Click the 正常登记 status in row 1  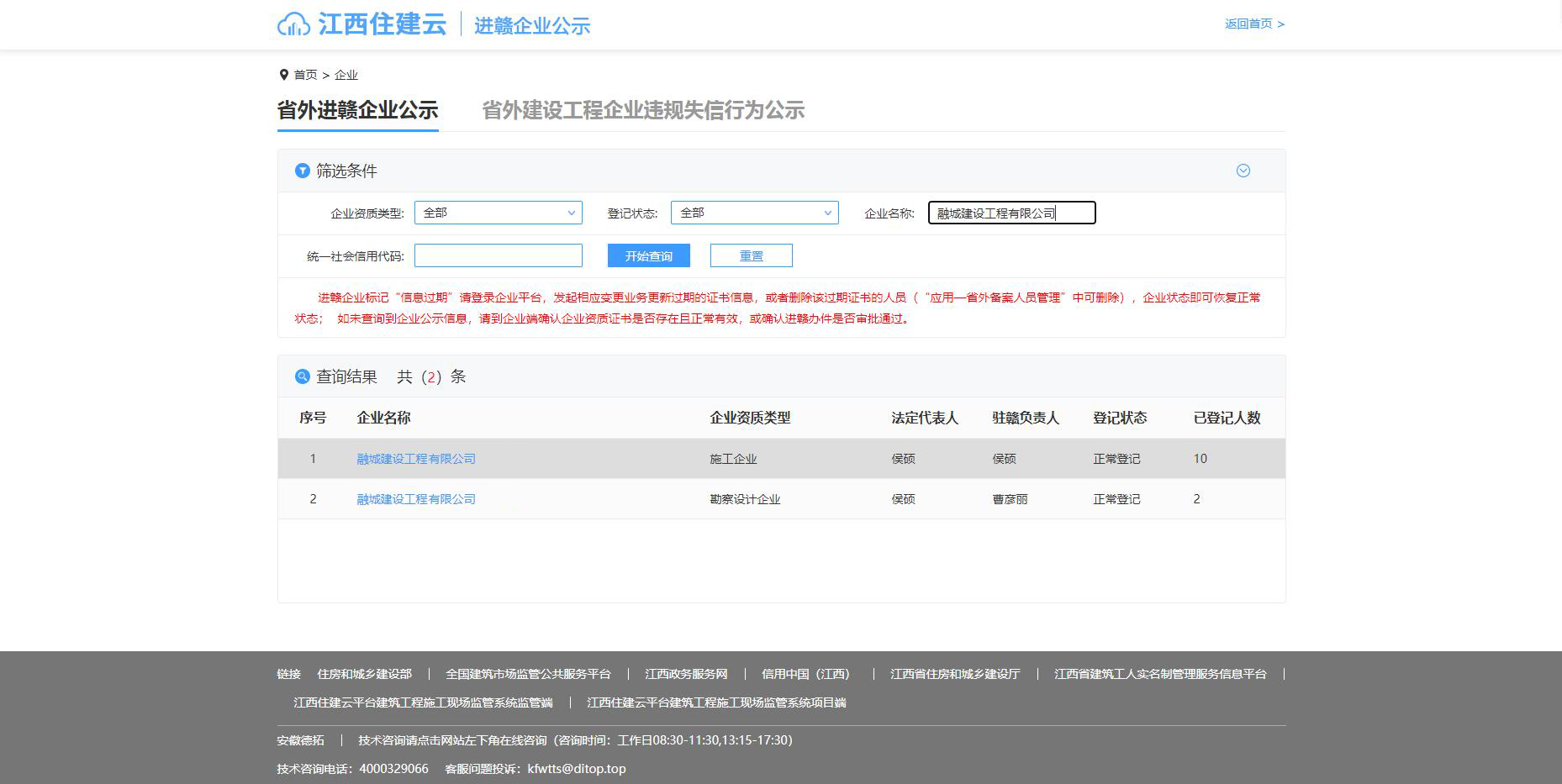(1116, 459)
